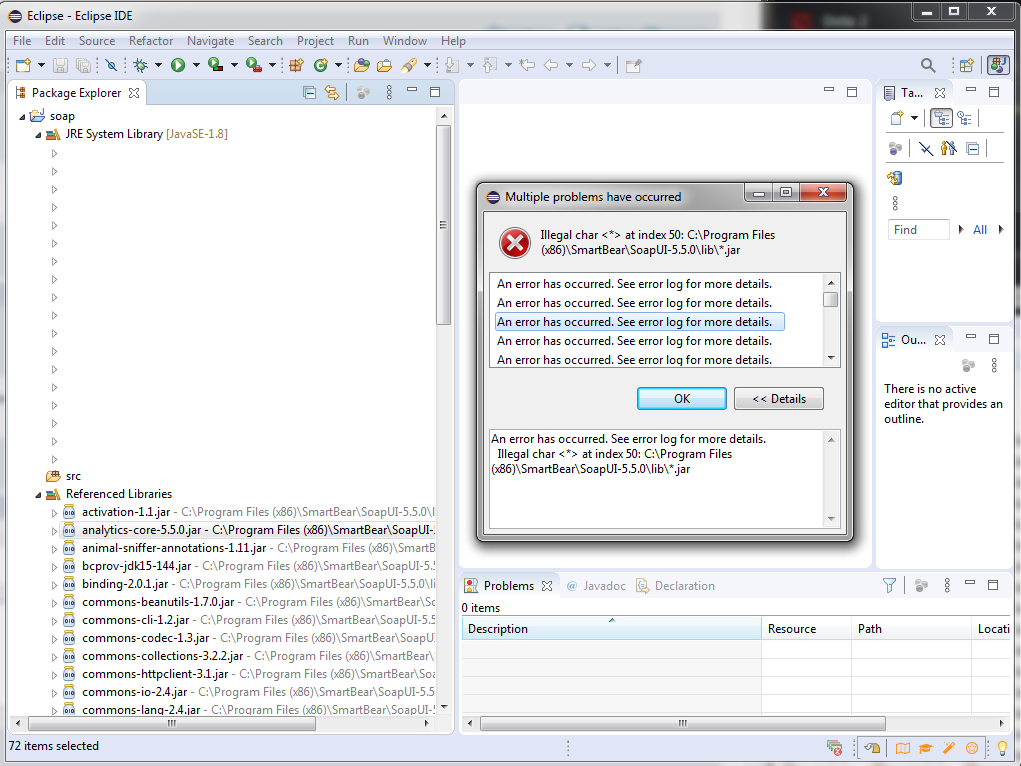Viewport: 1021px width, 766px height.
Task: Click the Open Task folder icon
Action: [385, 65]
